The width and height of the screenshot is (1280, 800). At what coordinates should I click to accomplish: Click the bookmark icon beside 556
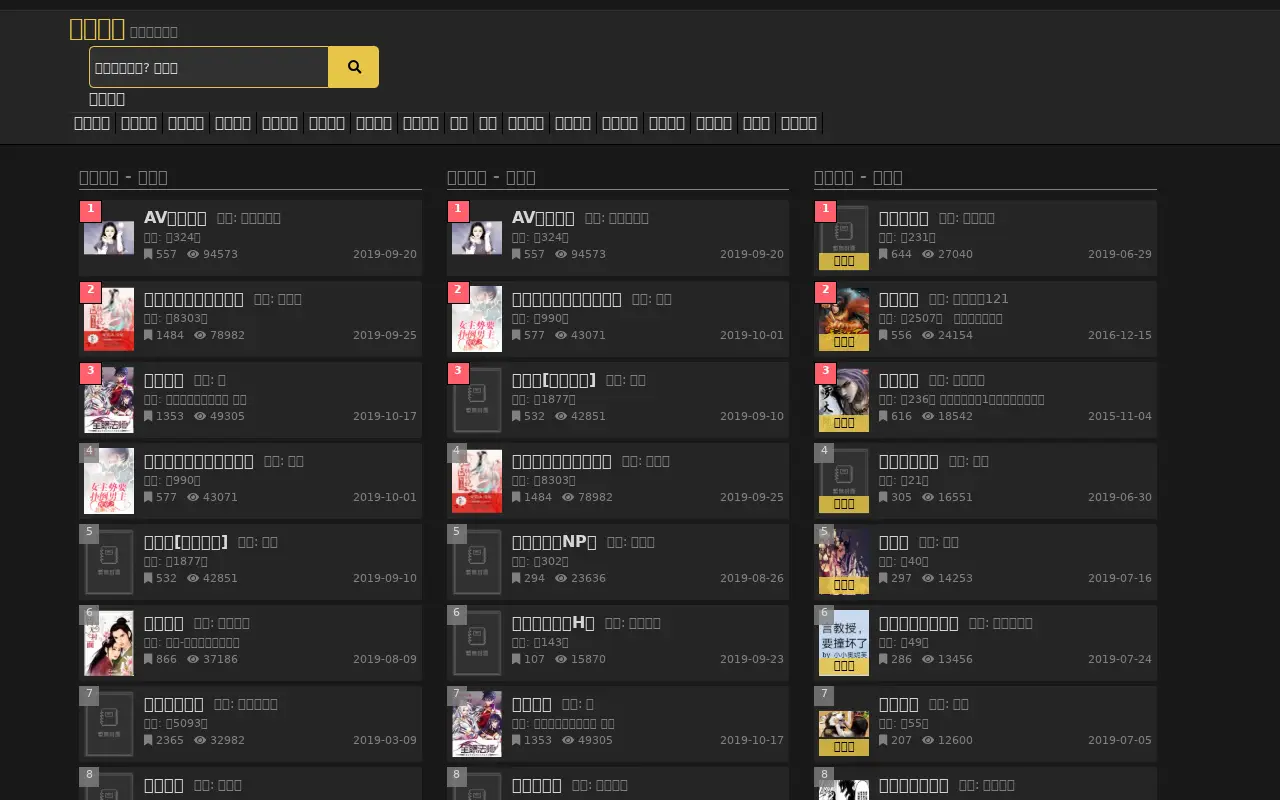[883, 335]
